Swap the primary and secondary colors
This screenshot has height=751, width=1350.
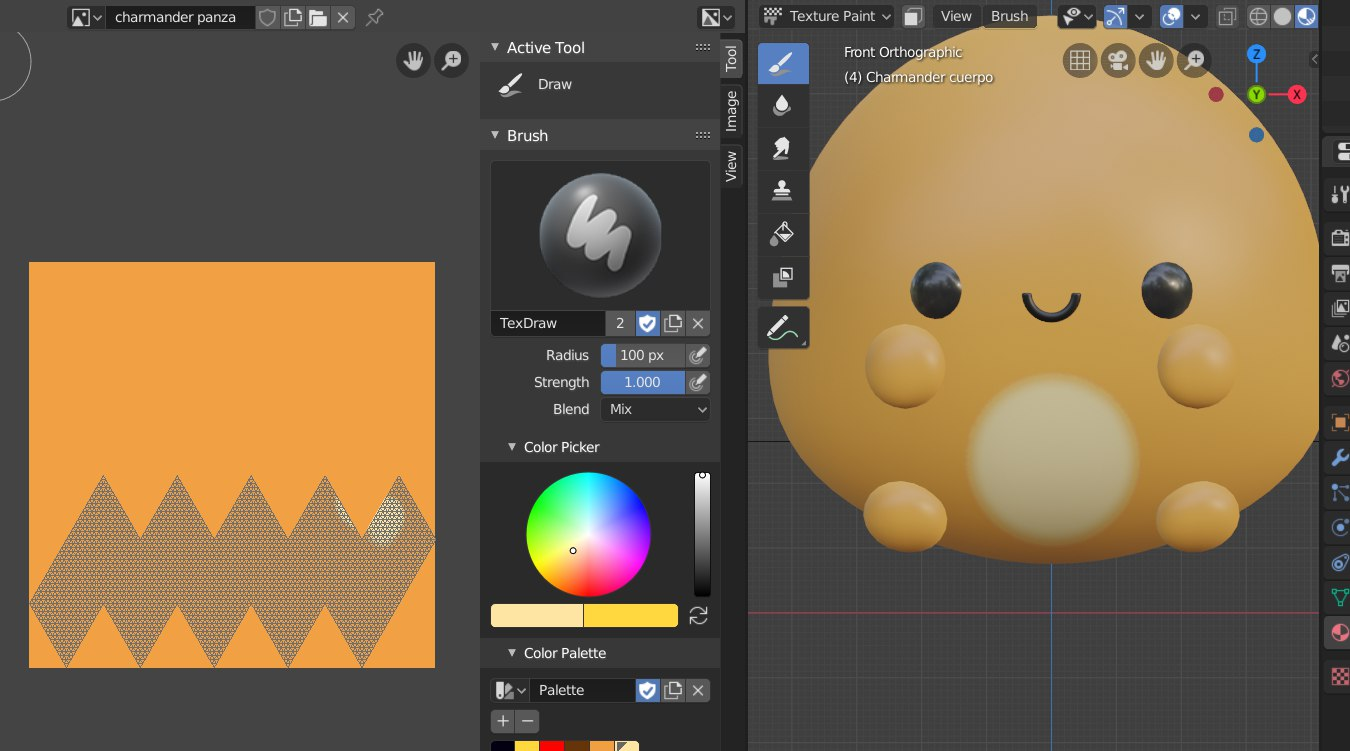point(699,615)
